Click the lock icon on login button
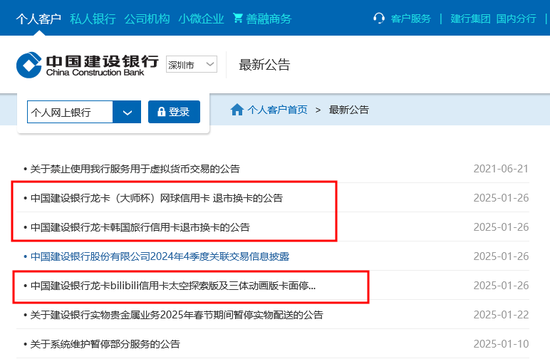 tap(161, 112)
